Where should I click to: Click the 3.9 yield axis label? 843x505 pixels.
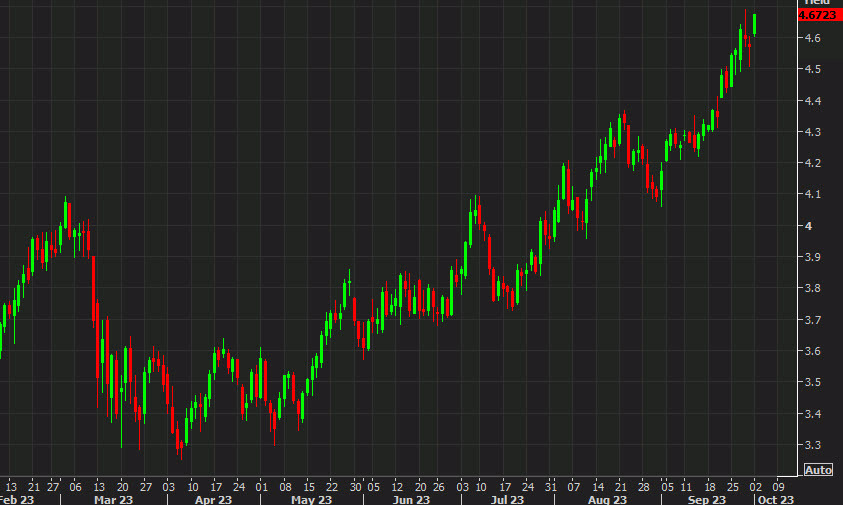[x=812, y=257]
